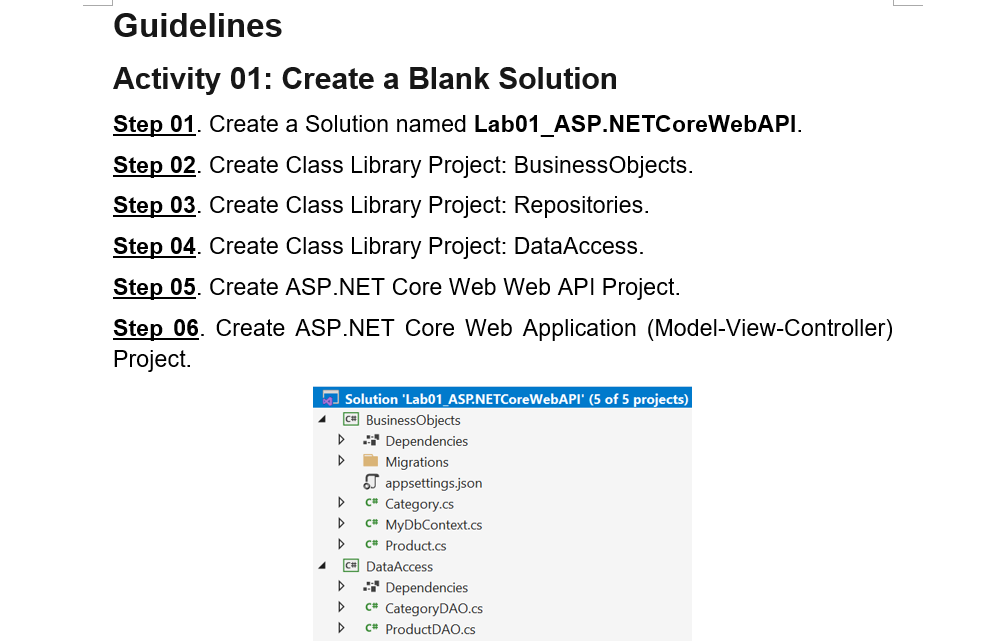1002x641 pixels.
Task: Expand the Migrations folder
Action: [341, 461]
